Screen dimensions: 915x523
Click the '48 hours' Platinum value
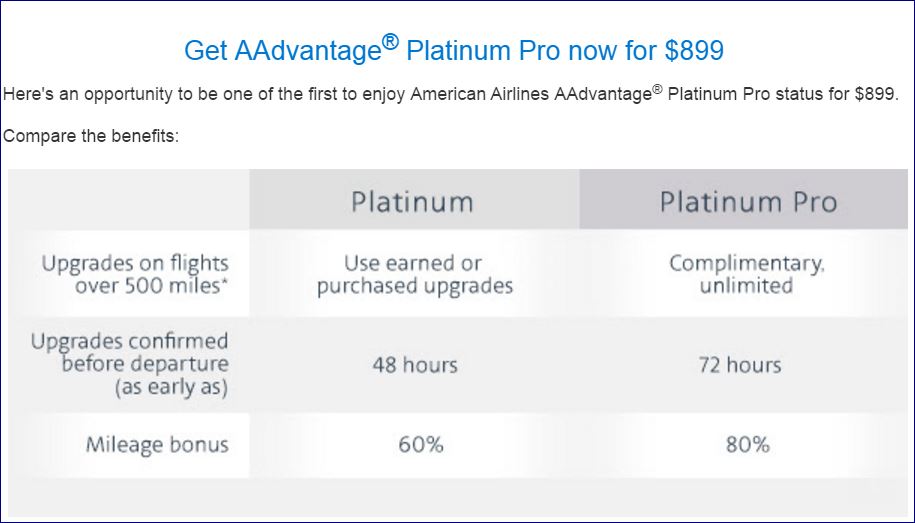tap(414, 365)
